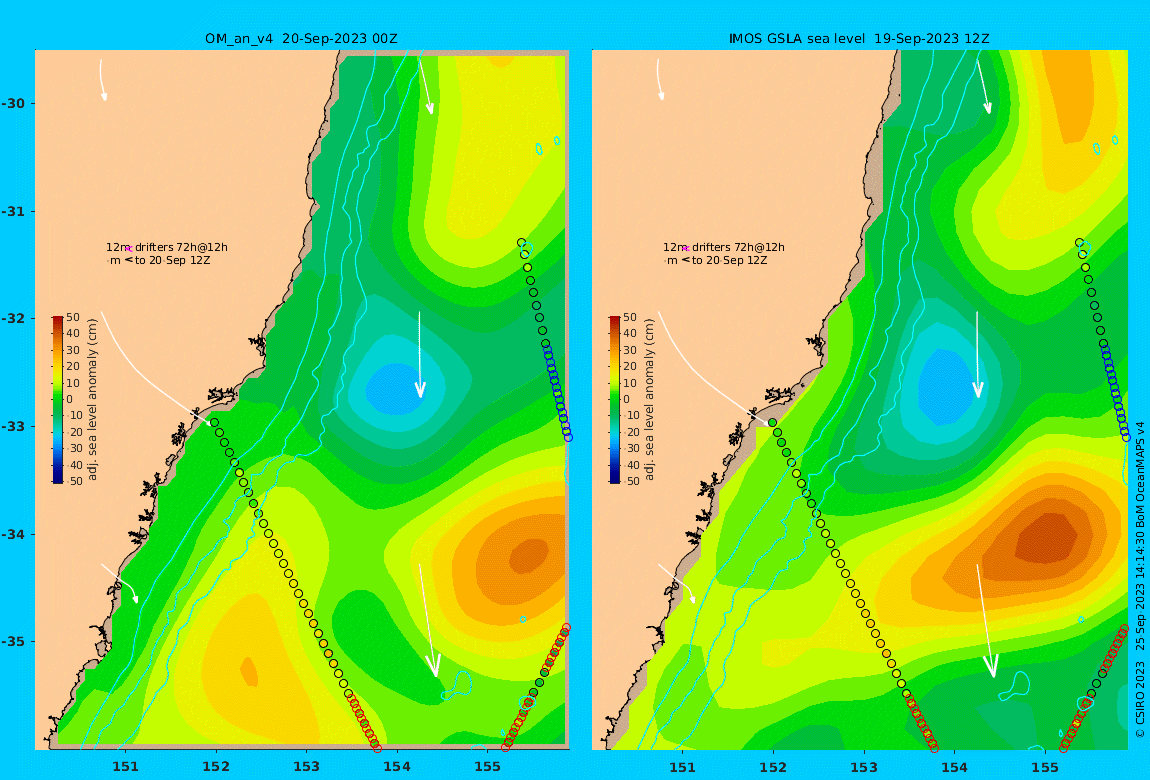Click the 0 label on OM_an_v4 color scale
This screenshot has height=780, width=1150.
coord(70,400)
